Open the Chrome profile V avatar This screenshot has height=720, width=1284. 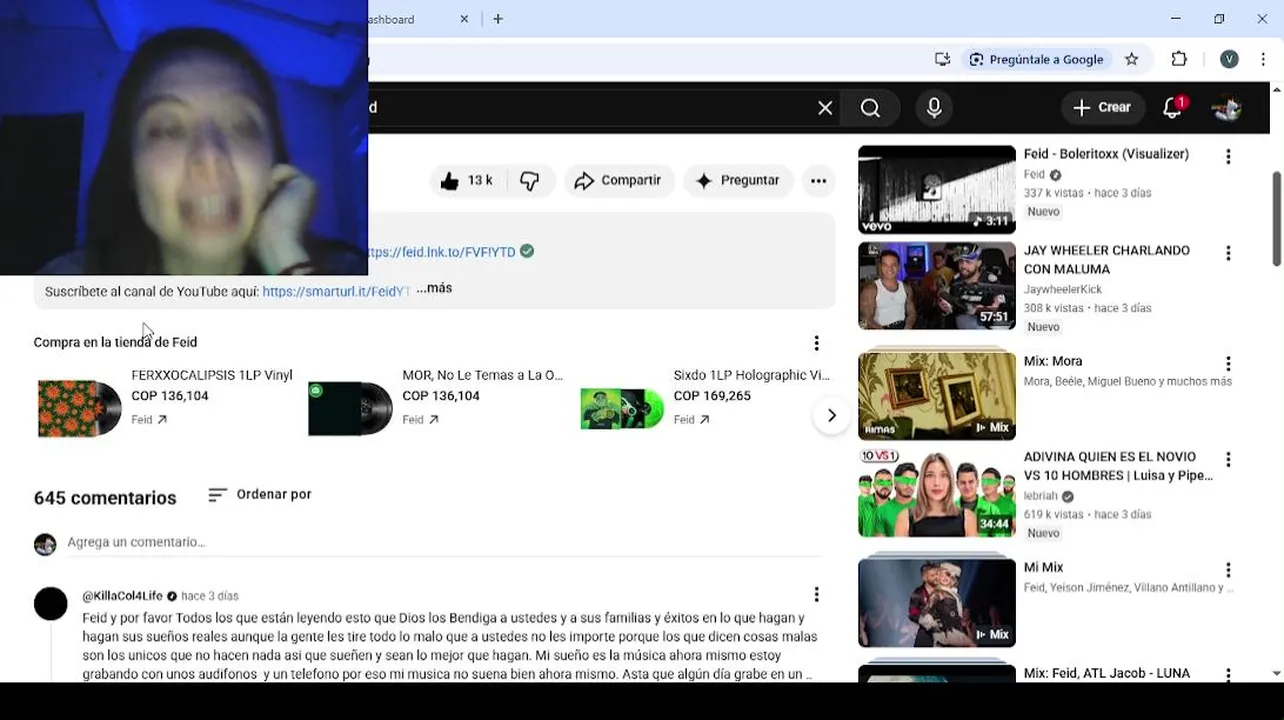[1229, 59]
